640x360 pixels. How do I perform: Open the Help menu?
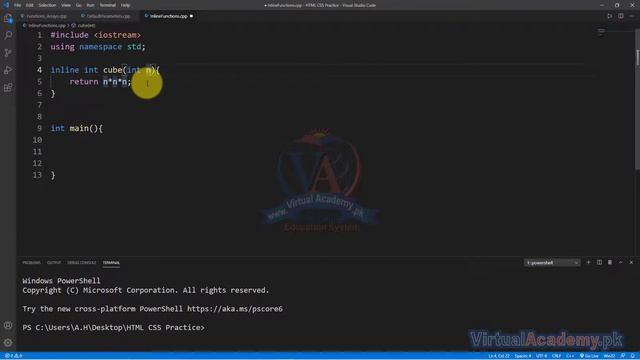click(x=125, y=5)
